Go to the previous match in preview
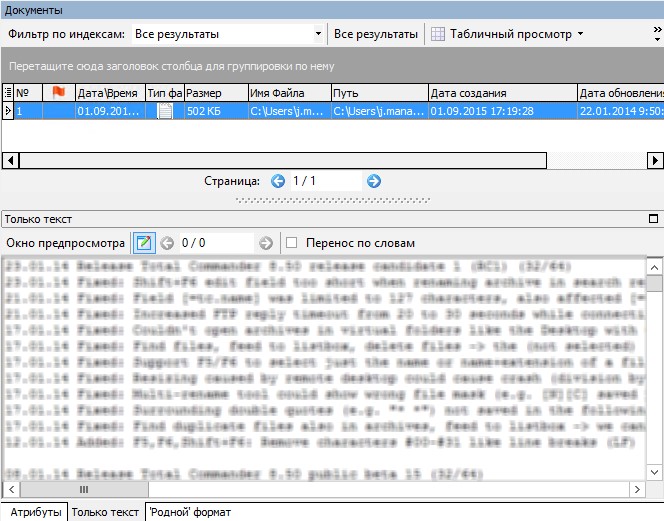 click(x=167, y=243)
